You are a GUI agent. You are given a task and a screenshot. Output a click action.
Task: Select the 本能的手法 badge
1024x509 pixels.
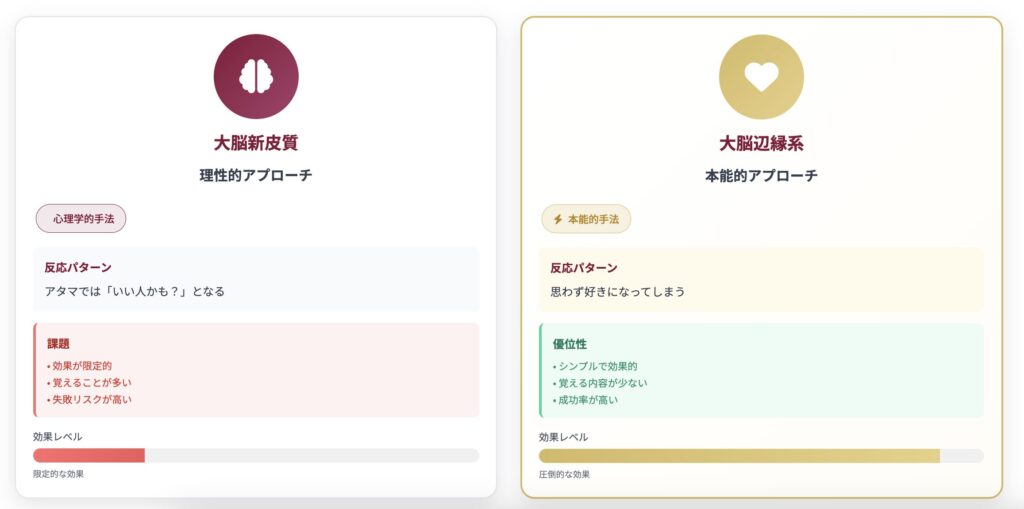pos(586,219)
